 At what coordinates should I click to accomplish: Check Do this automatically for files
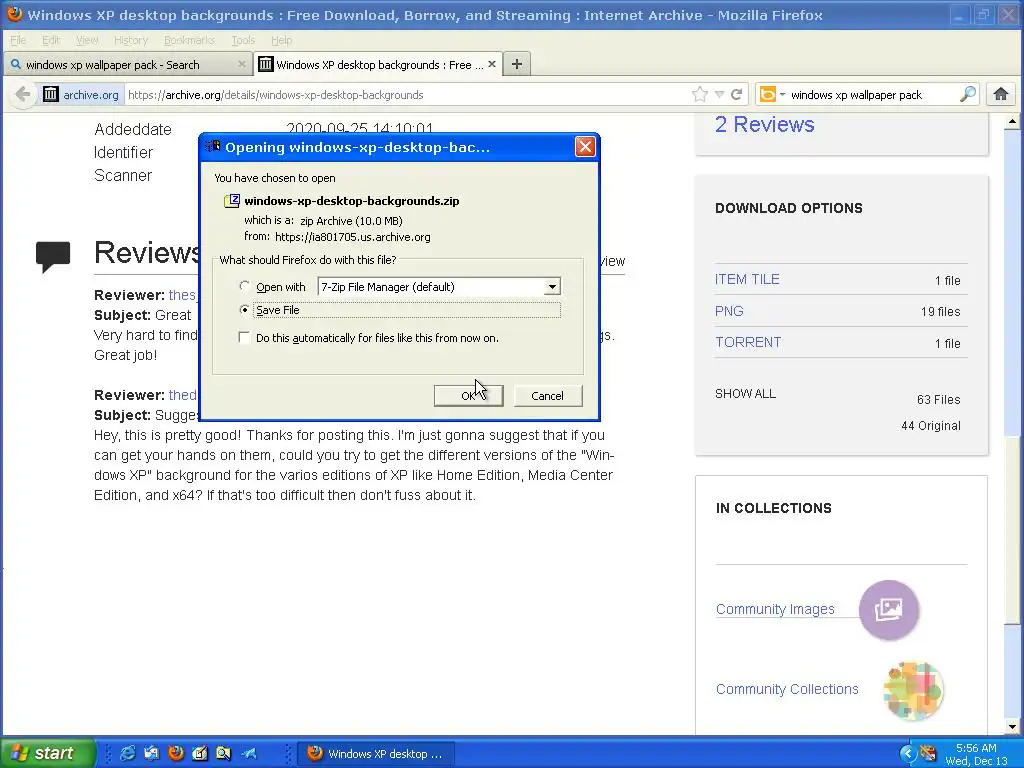pos(244,338)
